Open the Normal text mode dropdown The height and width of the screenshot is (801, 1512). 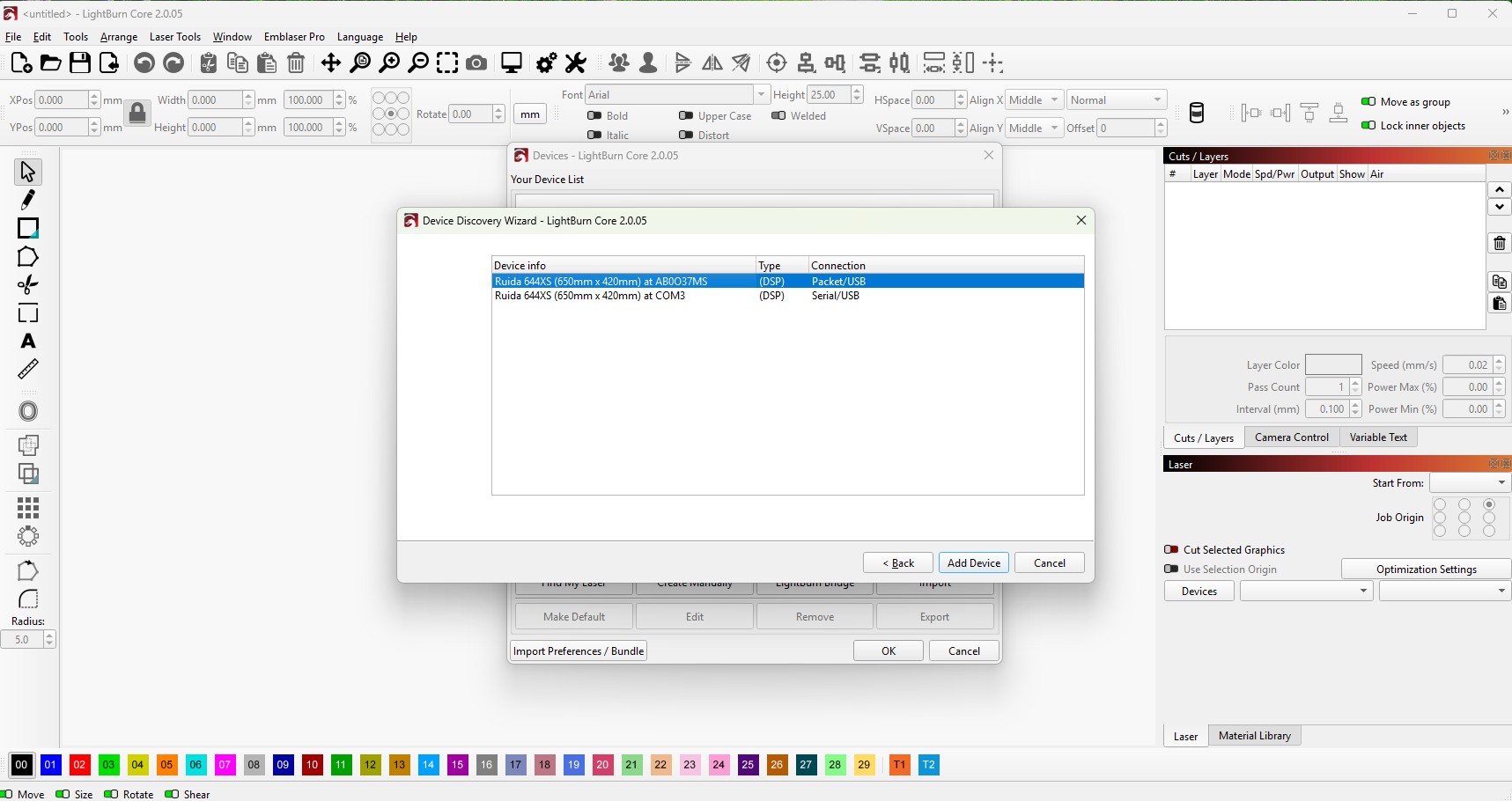point(1117,100)
